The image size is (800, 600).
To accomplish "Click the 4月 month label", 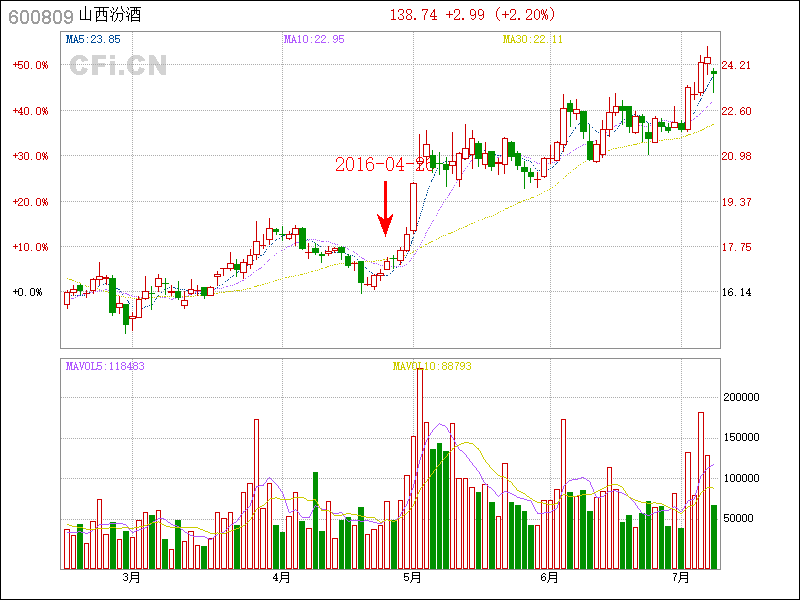I will click(282, 578).
